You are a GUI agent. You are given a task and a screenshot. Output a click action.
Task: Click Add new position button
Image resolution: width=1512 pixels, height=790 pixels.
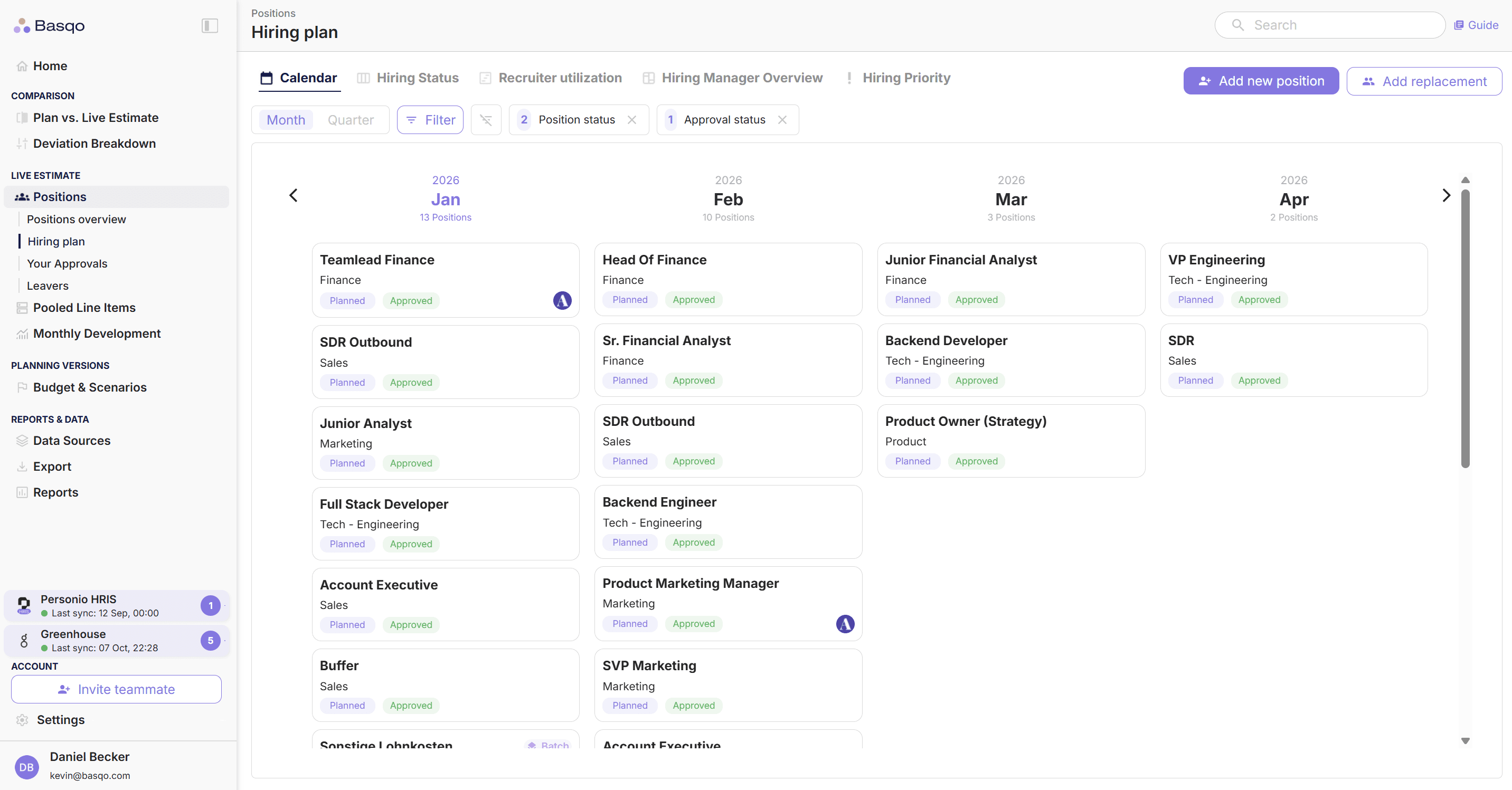click(1261, 81)
